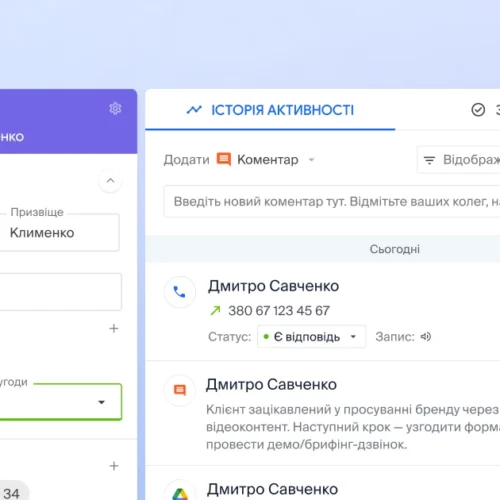The width and height of the screenshot is (500, 500).
Task: Edit the Призвіще field Клименко
Action: tap(59, 232)
